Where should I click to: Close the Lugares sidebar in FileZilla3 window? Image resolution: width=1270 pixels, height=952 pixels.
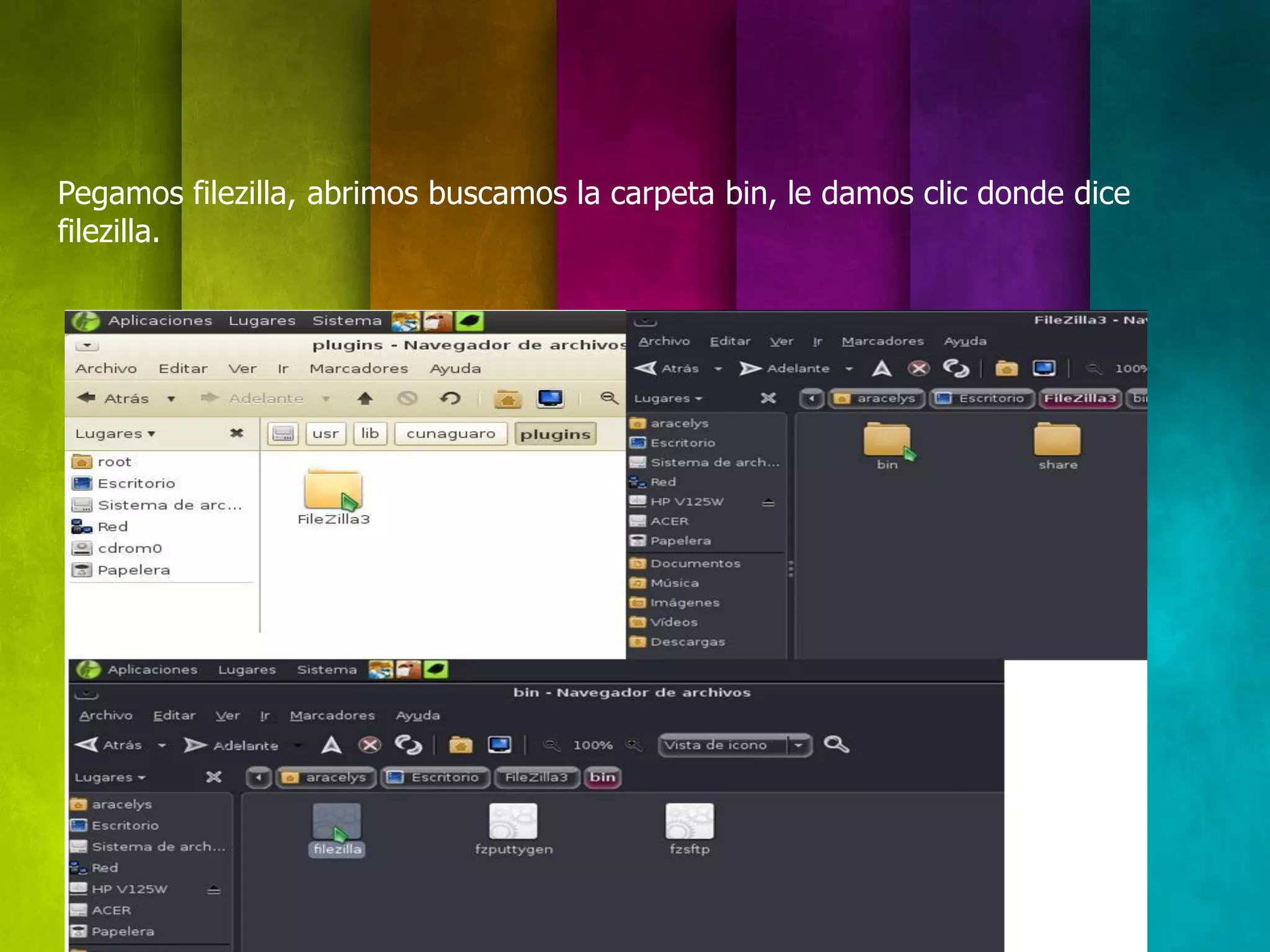[768, 398]
